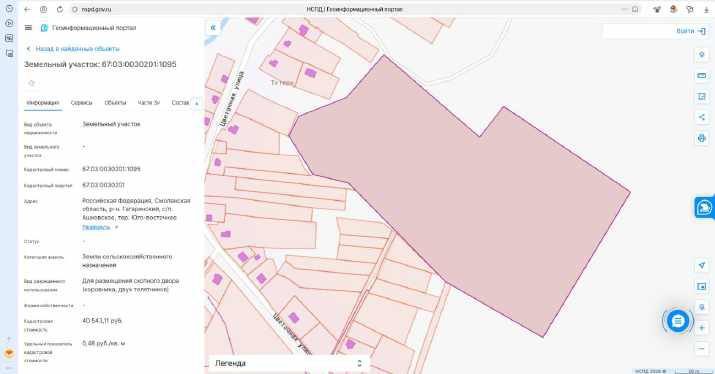Click the Земельный участок object type value
715x374 pixels.
pos(111,124)
